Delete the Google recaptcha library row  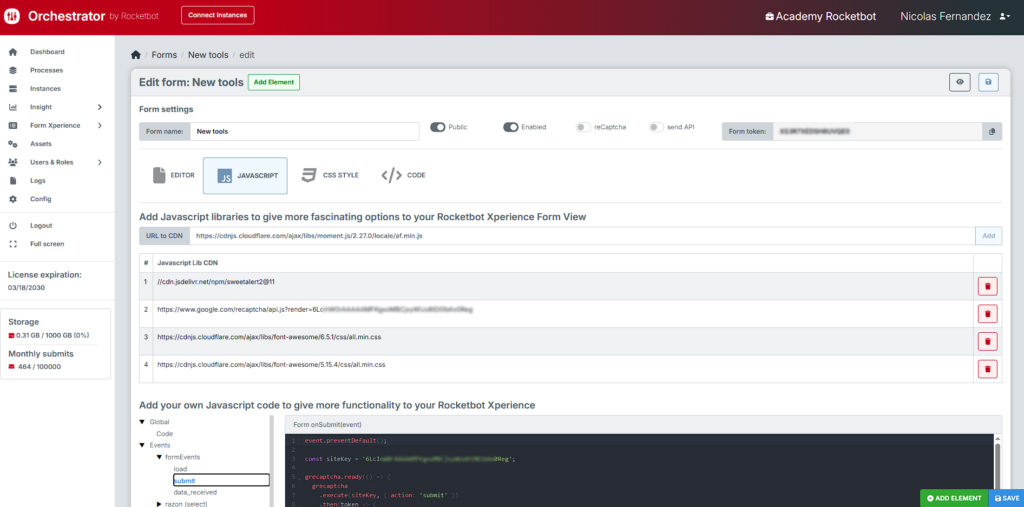click(987, 314)
